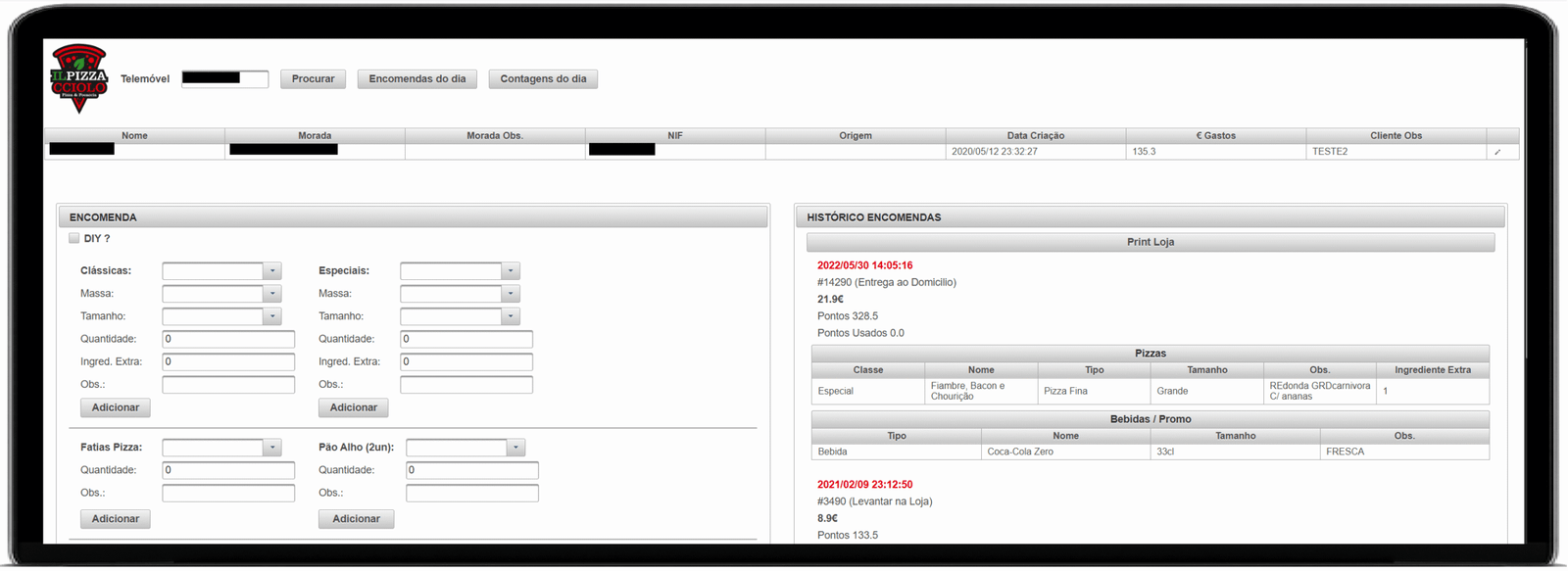The image size is (1568, 571).
Task: Open Tamanho dropdown under Clássicas
Action: (221, 316)
